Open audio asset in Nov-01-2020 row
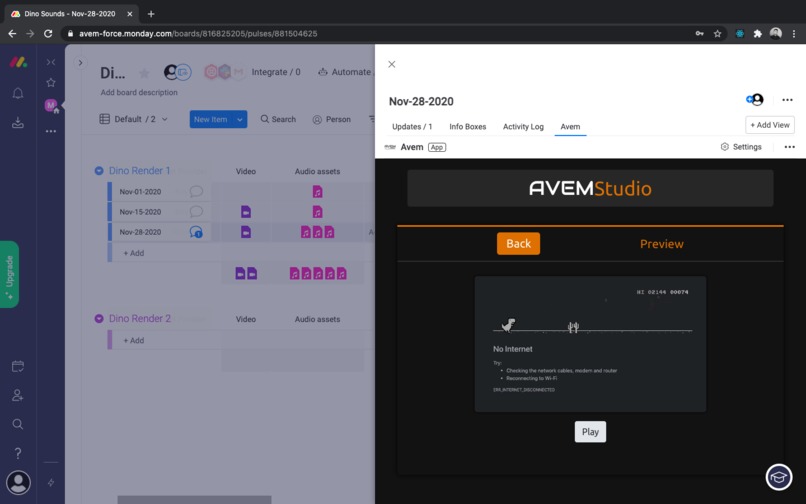 (317, 191)
